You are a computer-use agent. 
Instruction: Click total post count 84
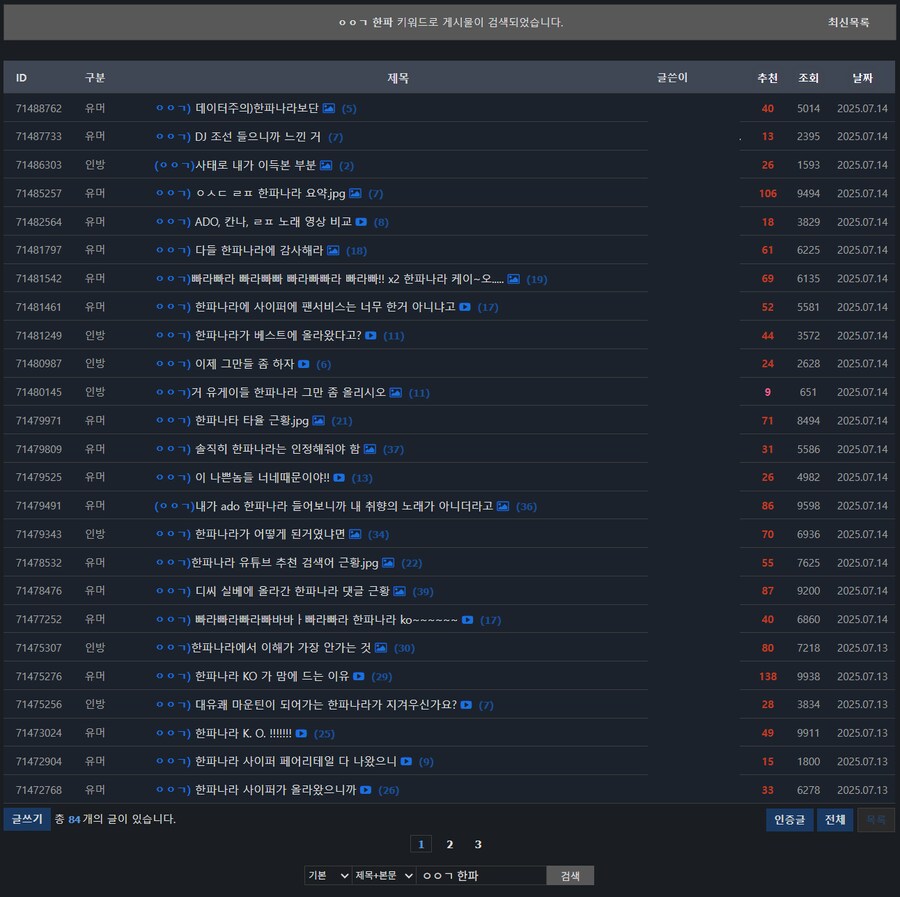coord(74,820)
